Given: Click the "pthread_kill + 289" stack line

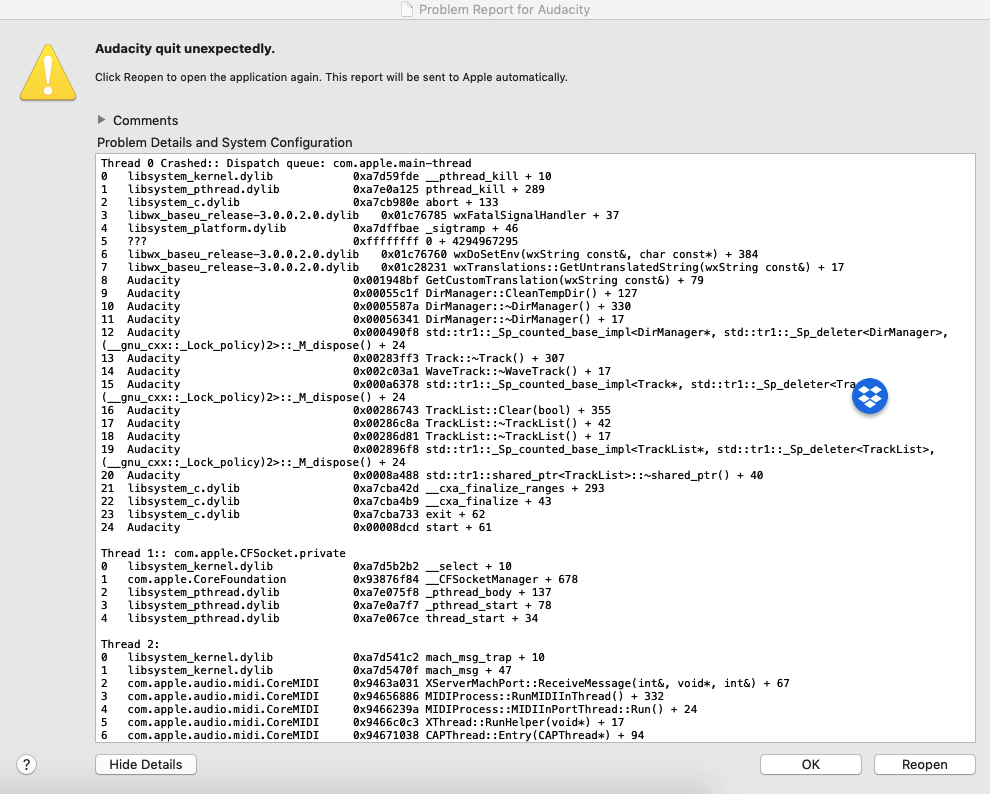Looking at the screenshot, I should point(323,189).
